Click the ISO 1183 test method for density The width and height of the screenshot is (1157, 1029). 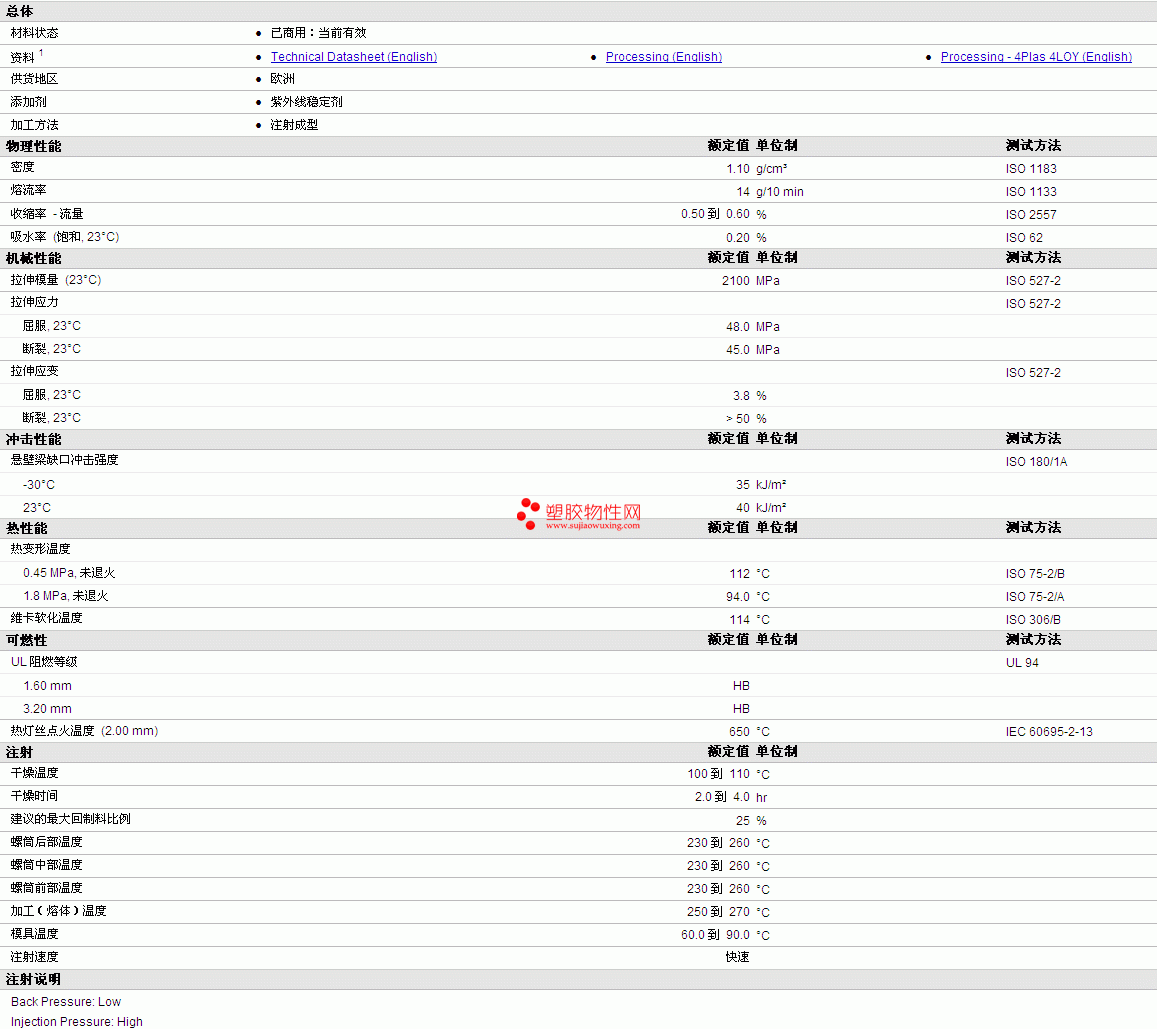point(1031,169)
